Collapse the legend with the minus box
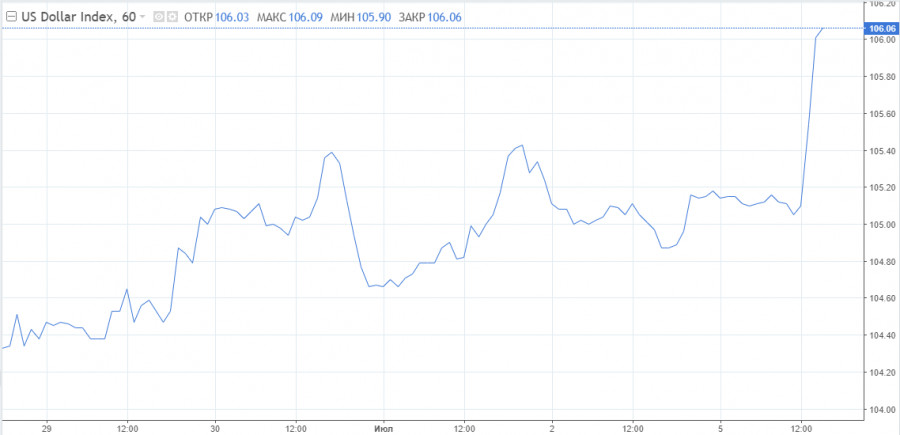 click(x=11, y=17)
